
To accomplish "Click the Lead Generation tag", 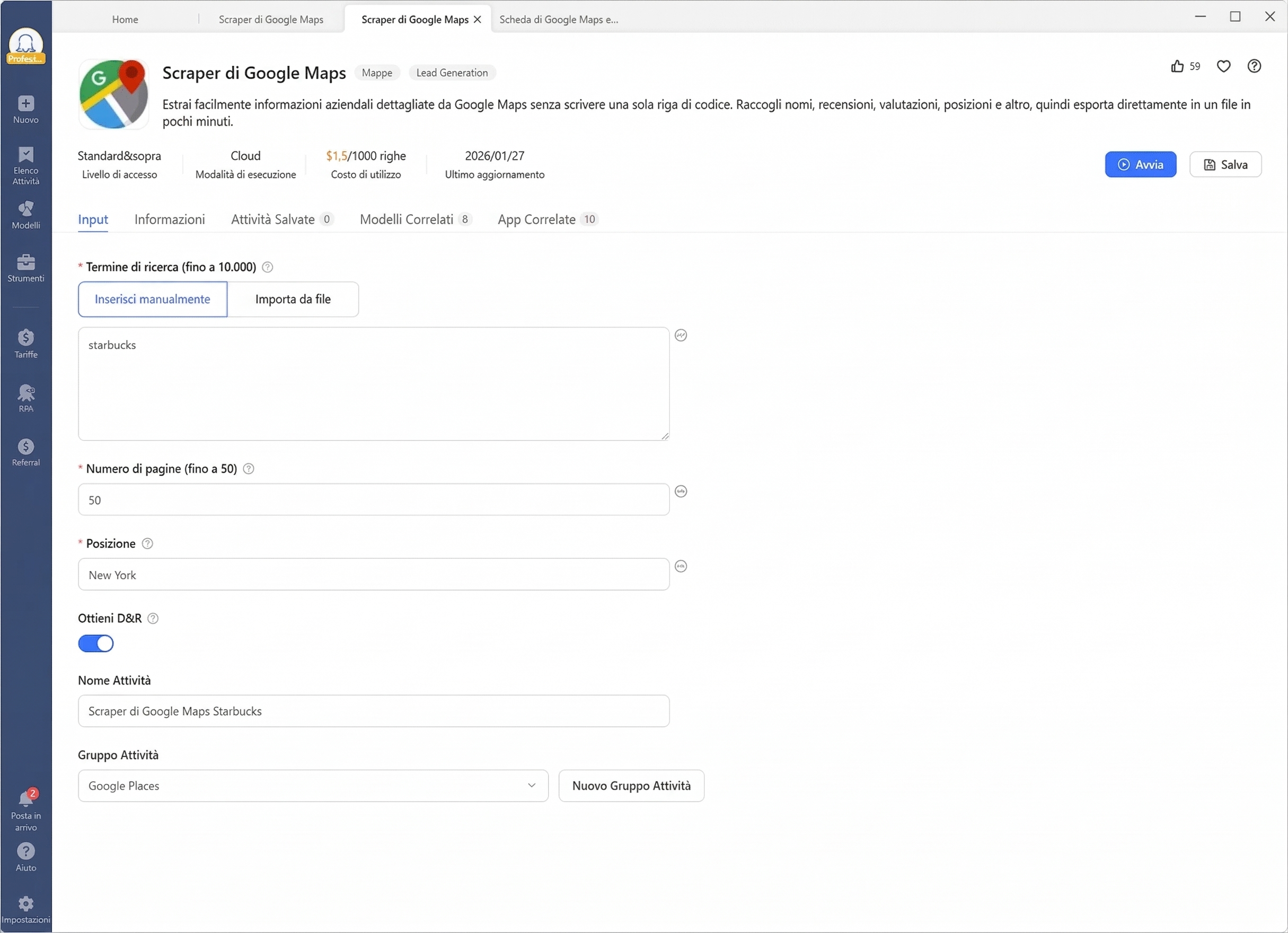I will pos(452,73).
